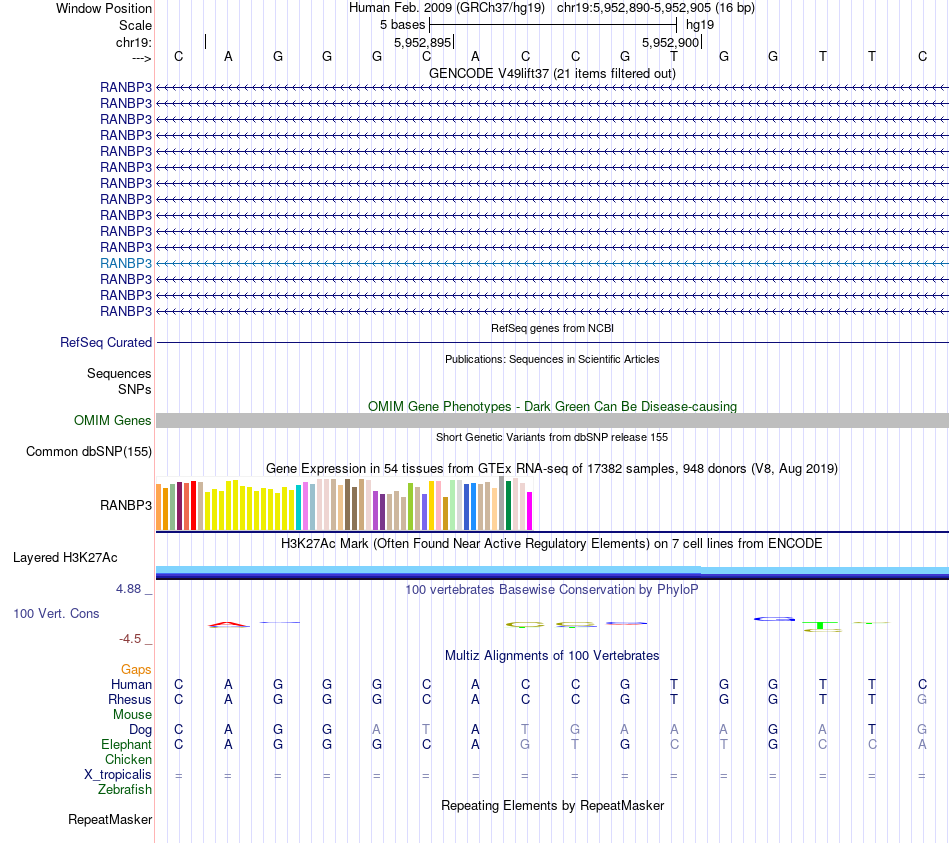Click the cyan bar in GTEx expression chart
Viewport: 950px width, 843px height.
coord(299,508)
